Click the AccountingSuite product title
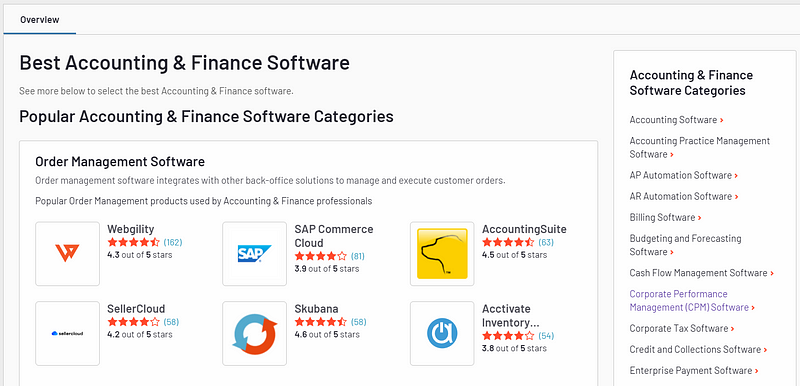800x386 pixels. tap(524, 229)
